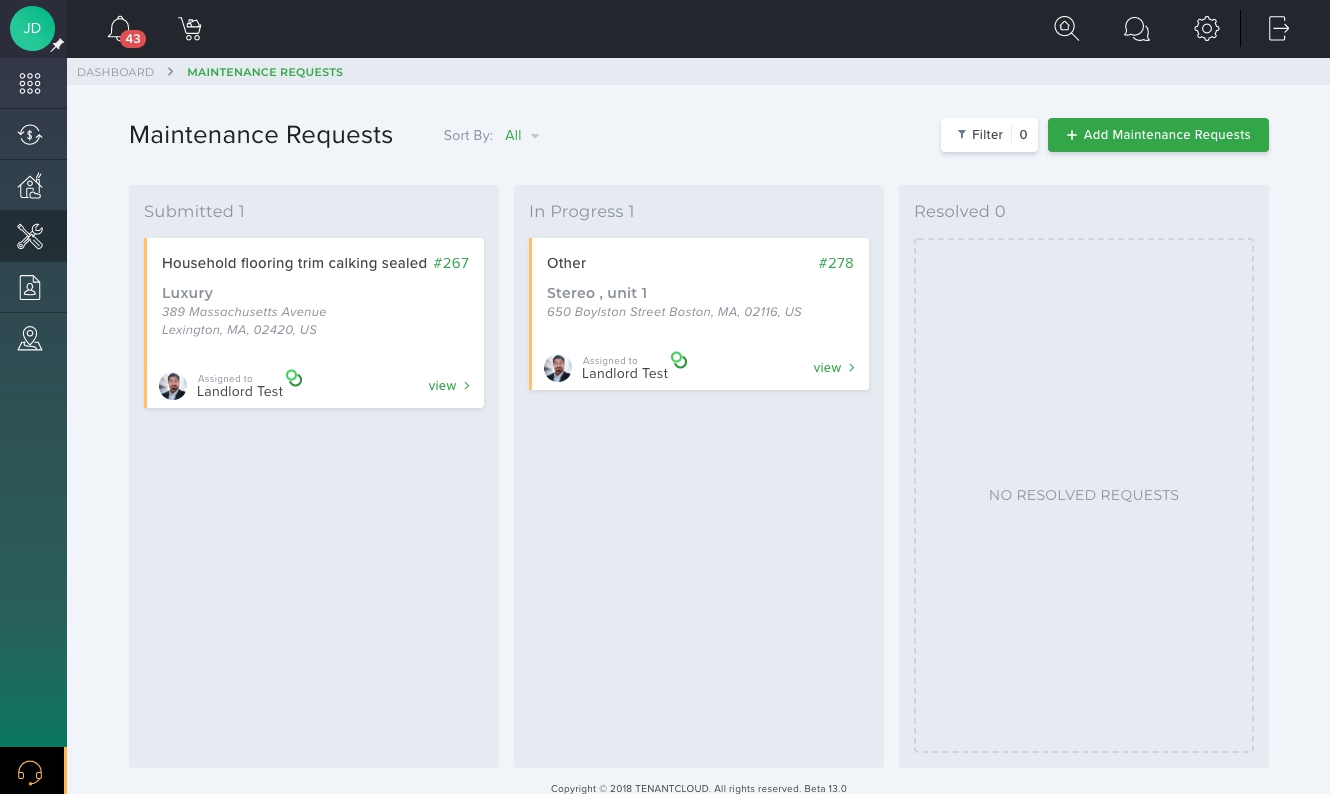
Task: Open view link on Household flooring card
Action: click(449, 386)
